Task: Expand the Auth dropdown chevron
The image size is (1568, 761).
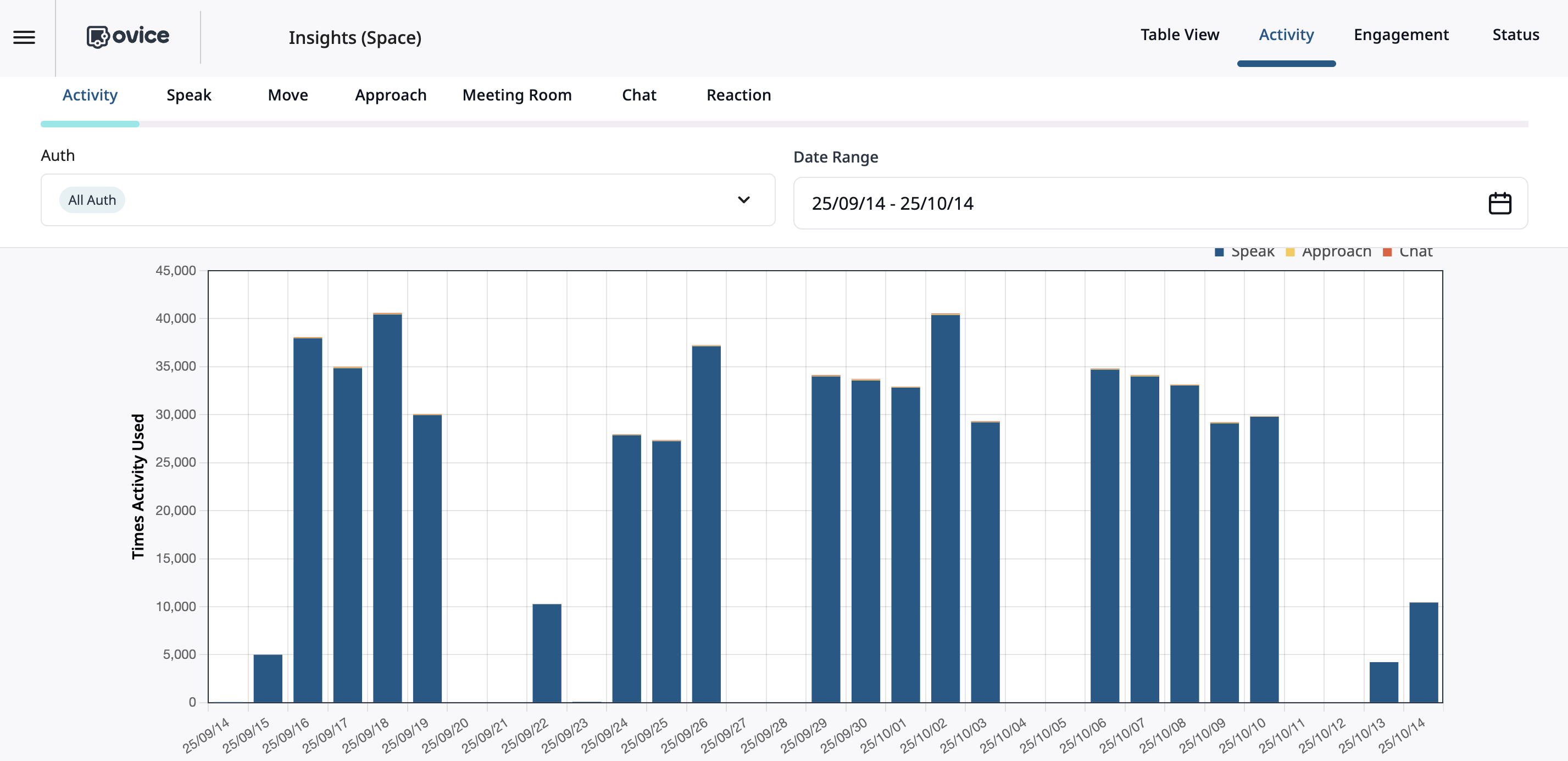Action: click(x=743, y=199)
